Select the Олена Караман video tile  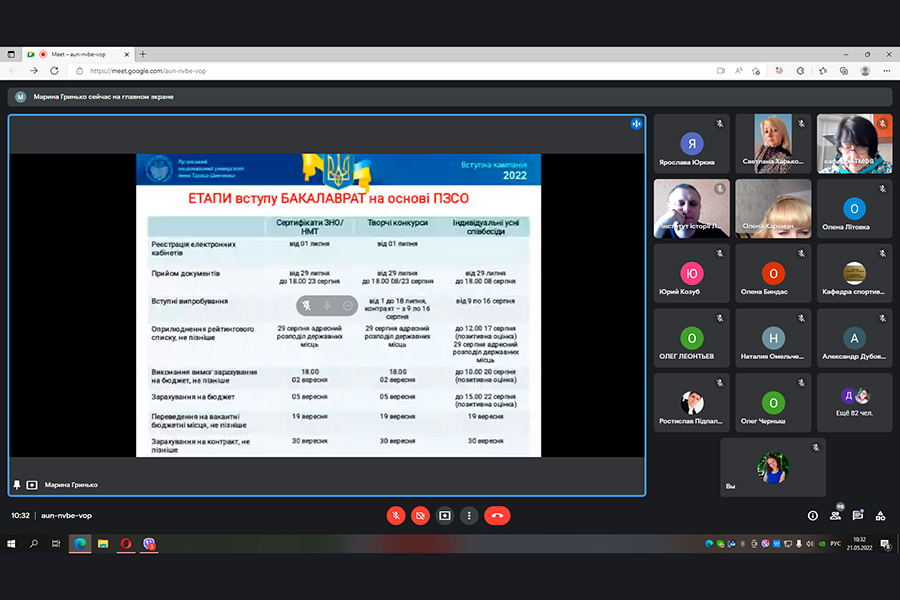773,208
